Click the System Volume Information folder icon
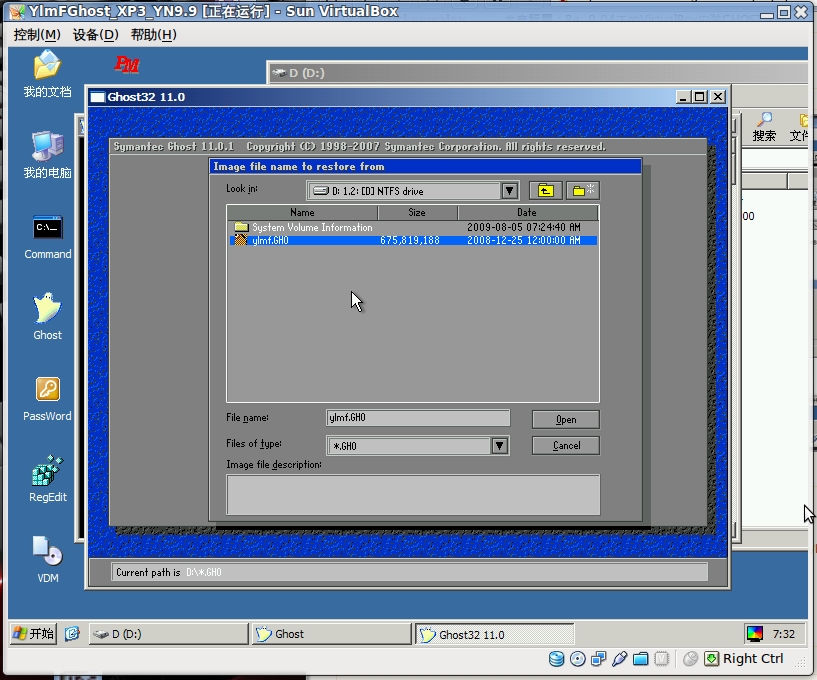Viewport: 817px width, 680px height. pyautogui.click(x=241, y=227)
